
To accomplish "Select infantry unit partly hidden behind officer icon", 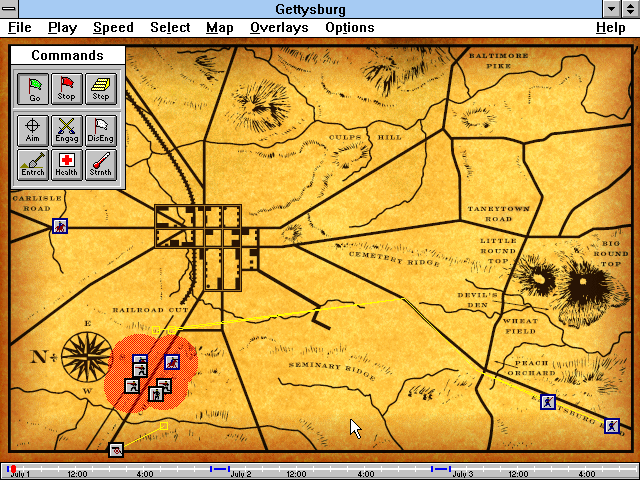I will pyautogui.click(x=167, y=382).
